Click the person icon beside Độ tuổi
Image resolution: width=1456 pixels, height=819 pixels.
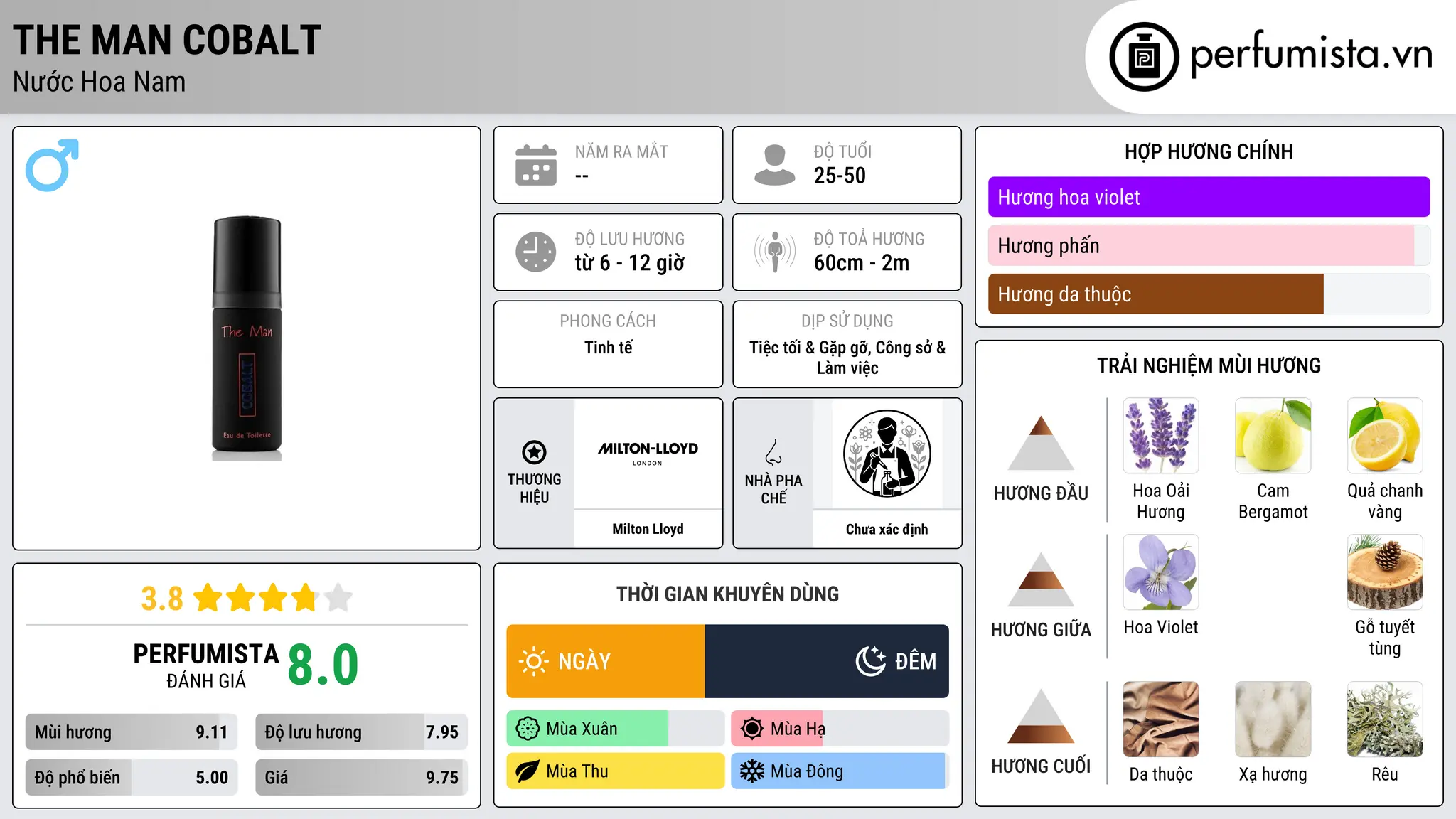[x=775, y=165]
